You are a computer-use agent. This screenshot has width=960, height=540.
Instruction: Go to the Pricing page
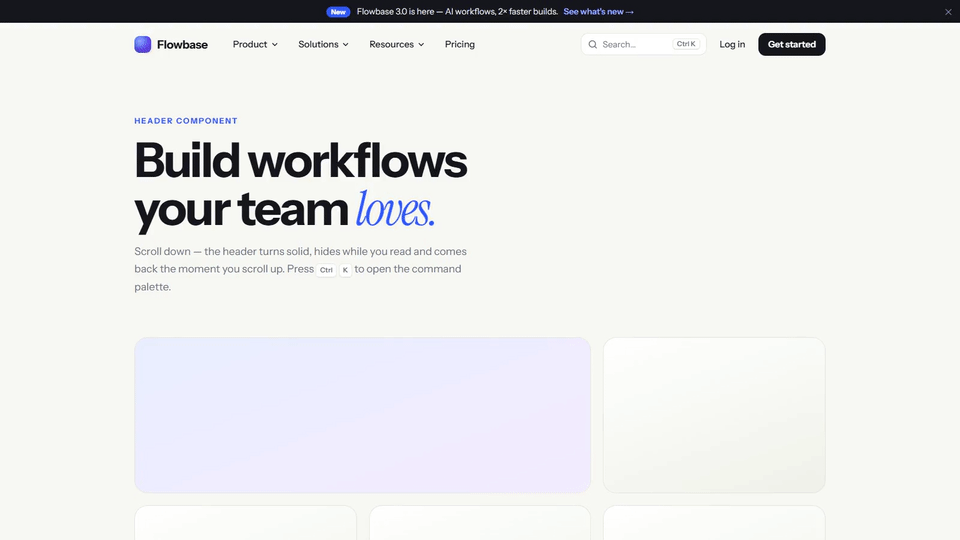(460, 44)
